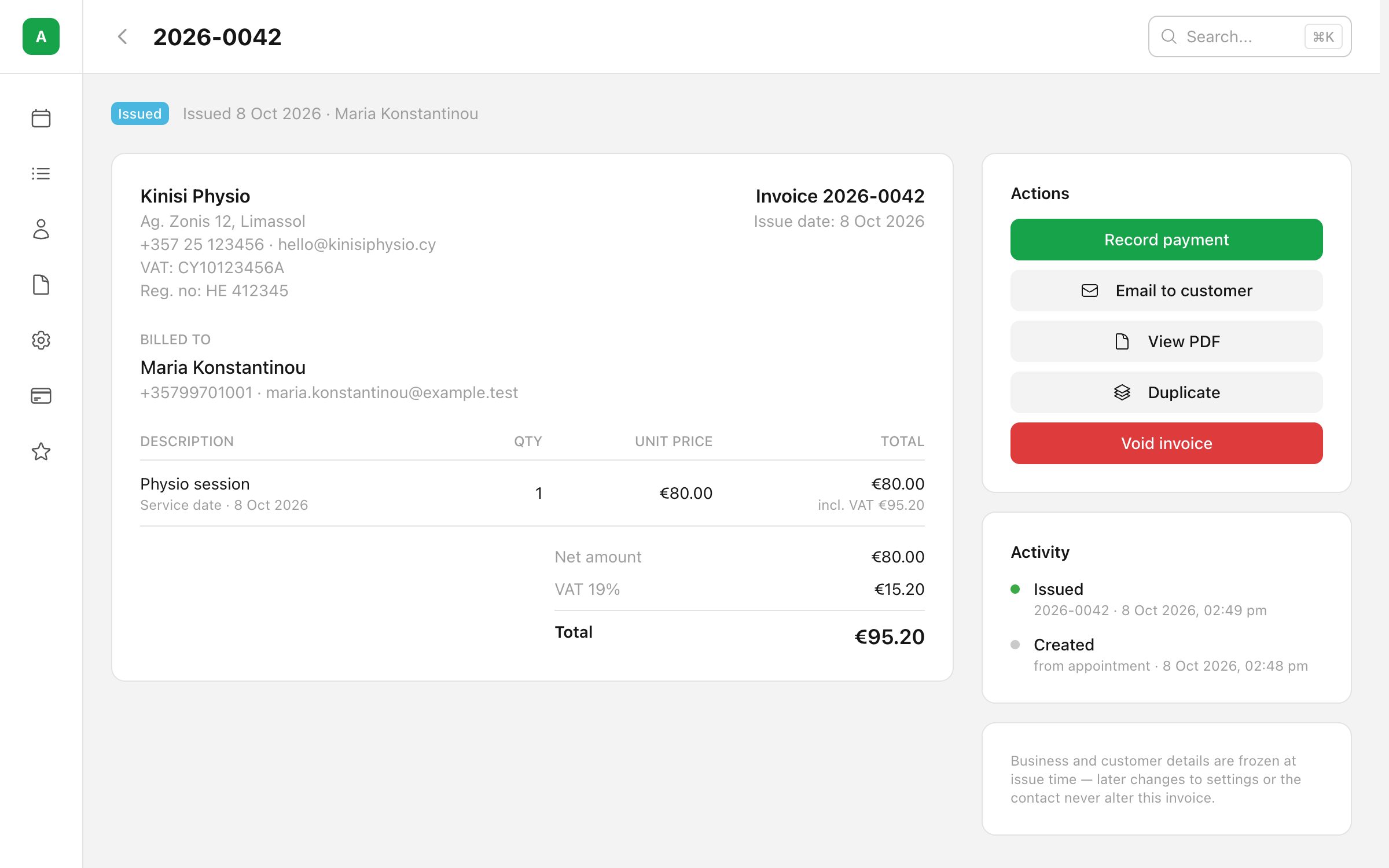Click the Kinisi Physio business name
The image size is (1389, 868).
[195, 196]
